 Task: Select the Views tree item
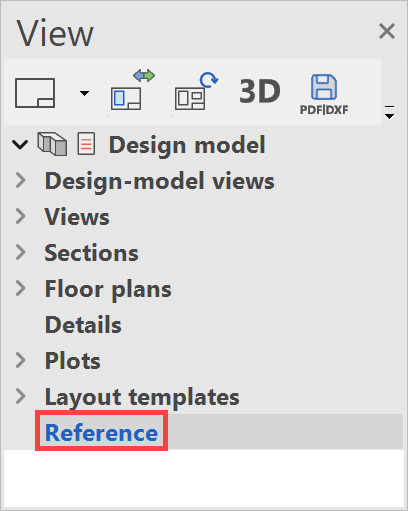pyautogui.click(x=77, y=217)
